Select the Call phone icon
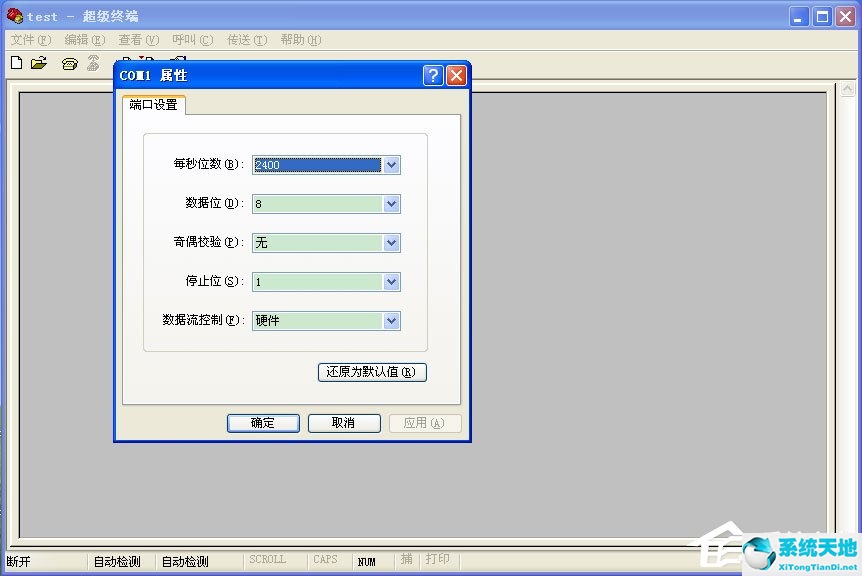 [x=70, y=62]
